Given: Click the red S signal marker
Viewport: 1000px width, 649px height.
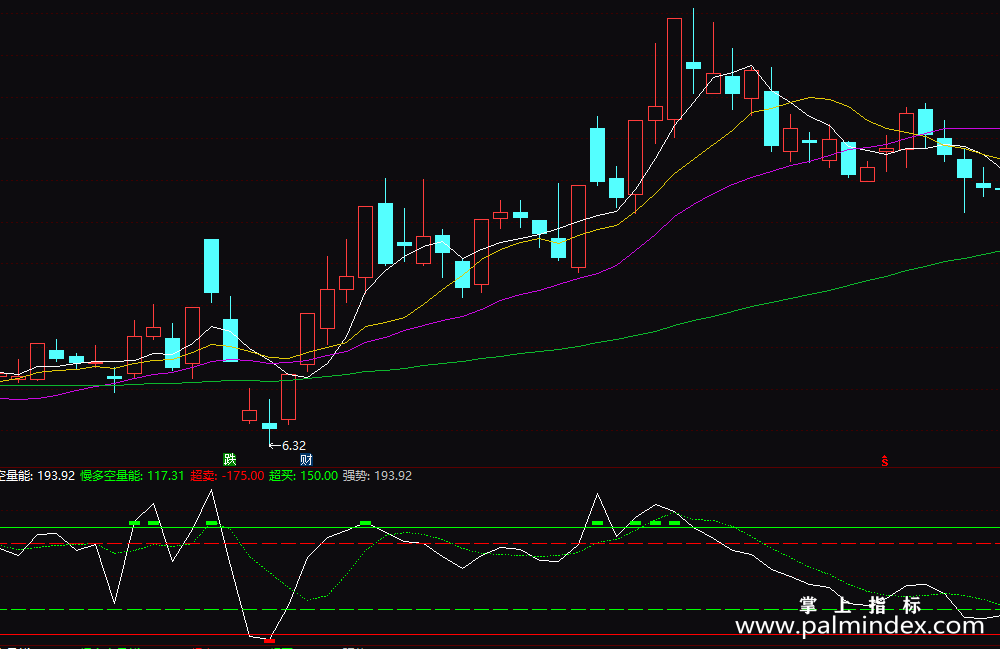Looking at the screenshot, I should [x=885, y=461].
